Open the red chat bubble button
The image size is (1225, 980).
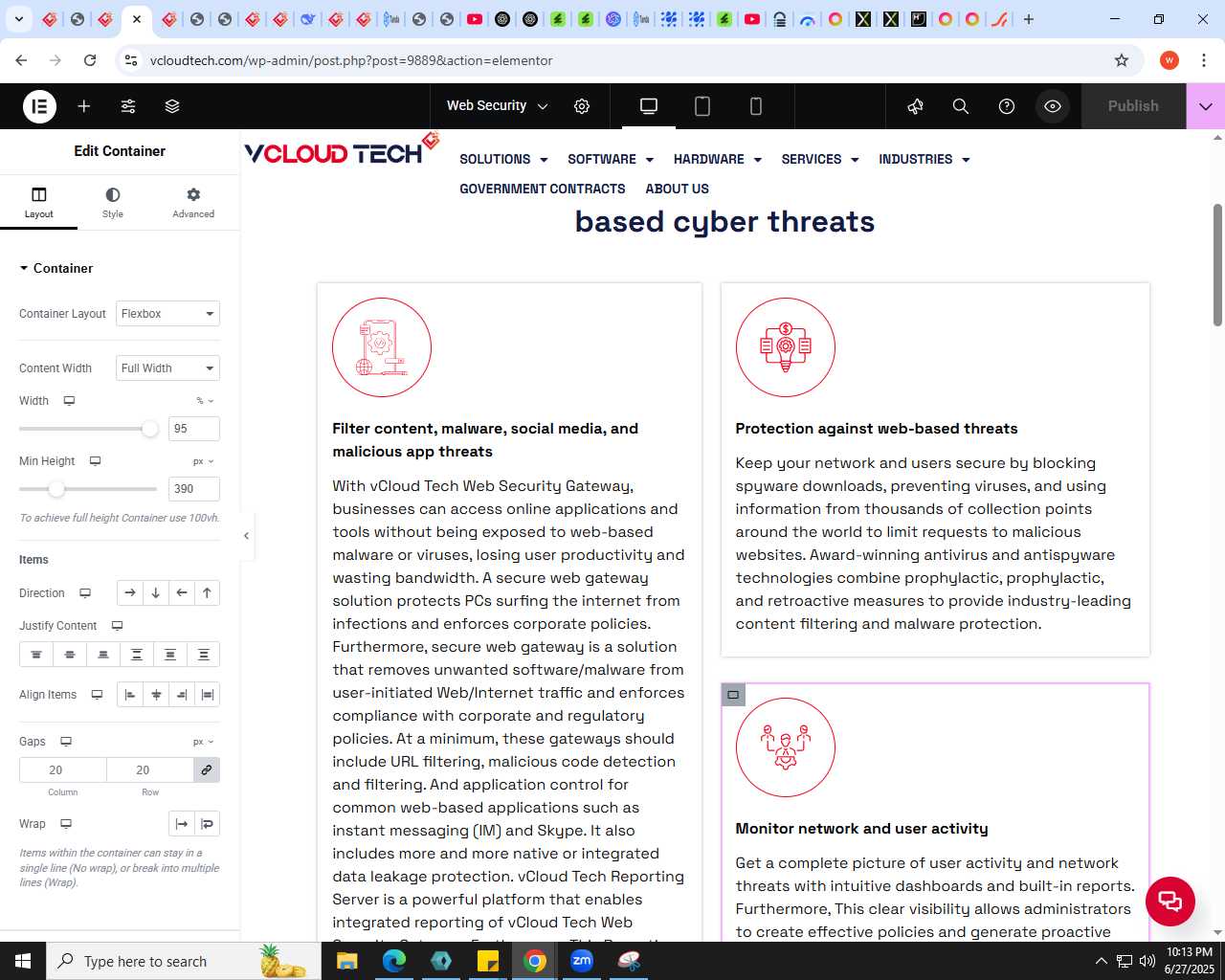click(x=1170, y=901)
